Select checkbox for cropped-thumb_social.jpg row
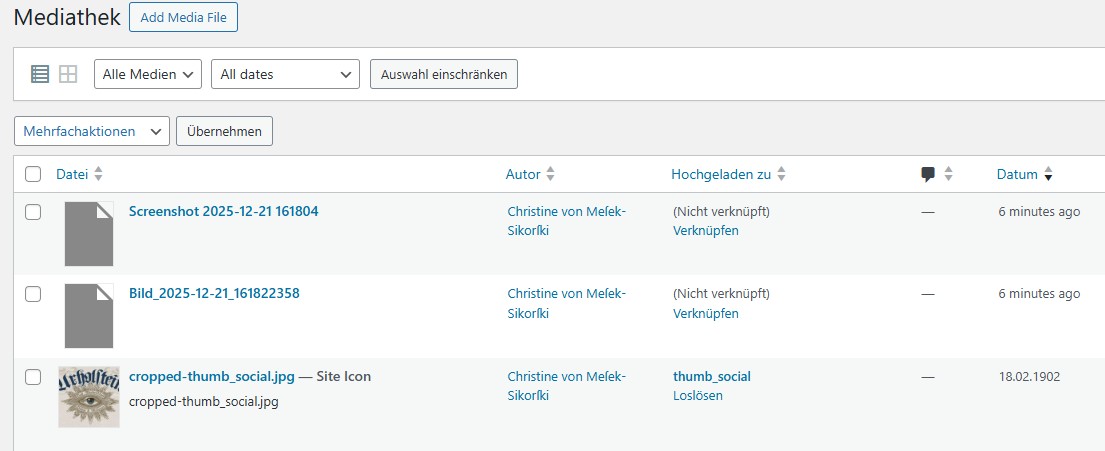The width and height of the screenshot is (1105, 451). pyautogui.click(x=33, y=377)
